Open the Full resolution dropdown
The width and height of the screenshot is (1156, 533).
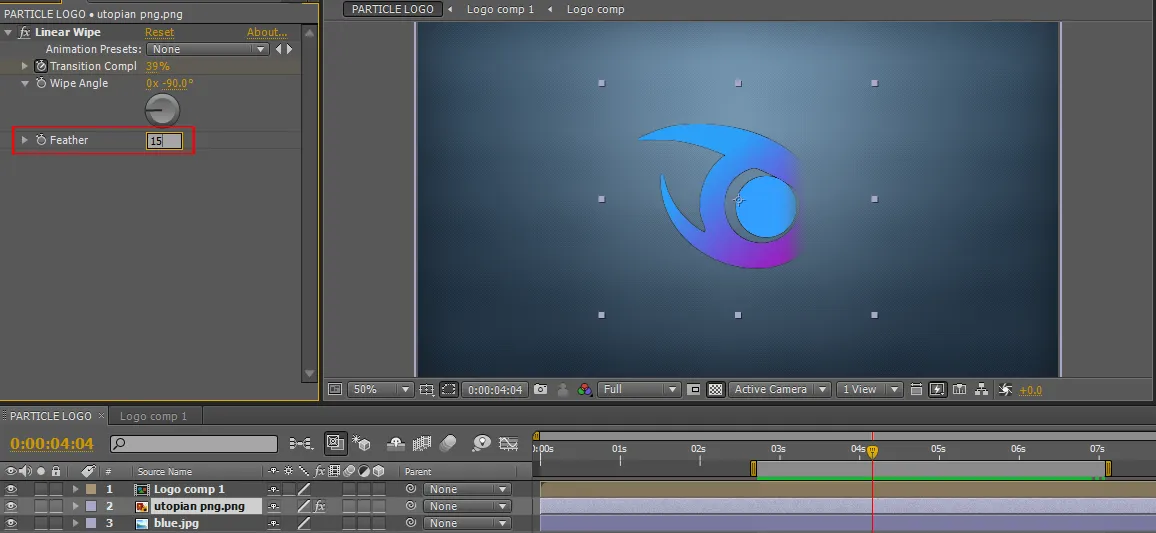(x=638, y=389)
